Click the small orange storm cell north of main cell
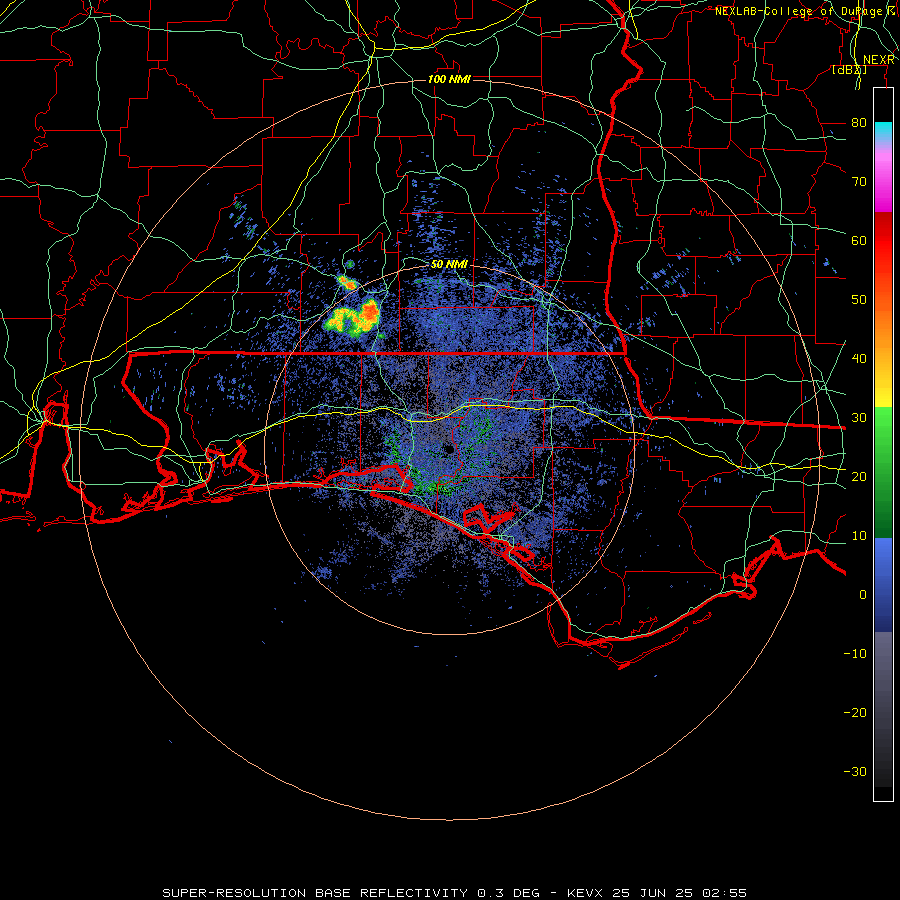The width and height of the screenshot is (900, 900). (347, 282)
